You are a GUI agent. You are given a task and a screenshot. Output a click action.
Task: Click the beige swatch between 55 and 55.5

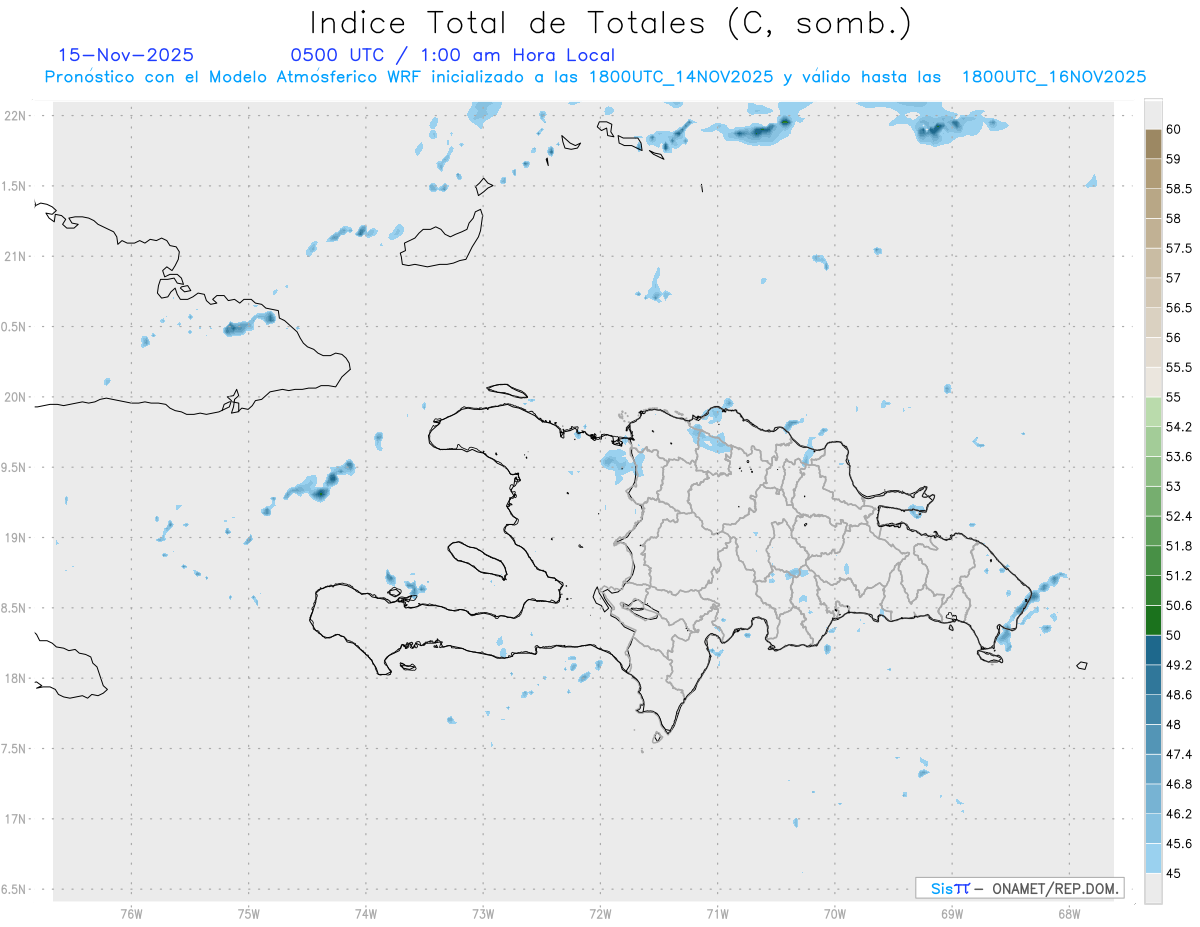1153,382
